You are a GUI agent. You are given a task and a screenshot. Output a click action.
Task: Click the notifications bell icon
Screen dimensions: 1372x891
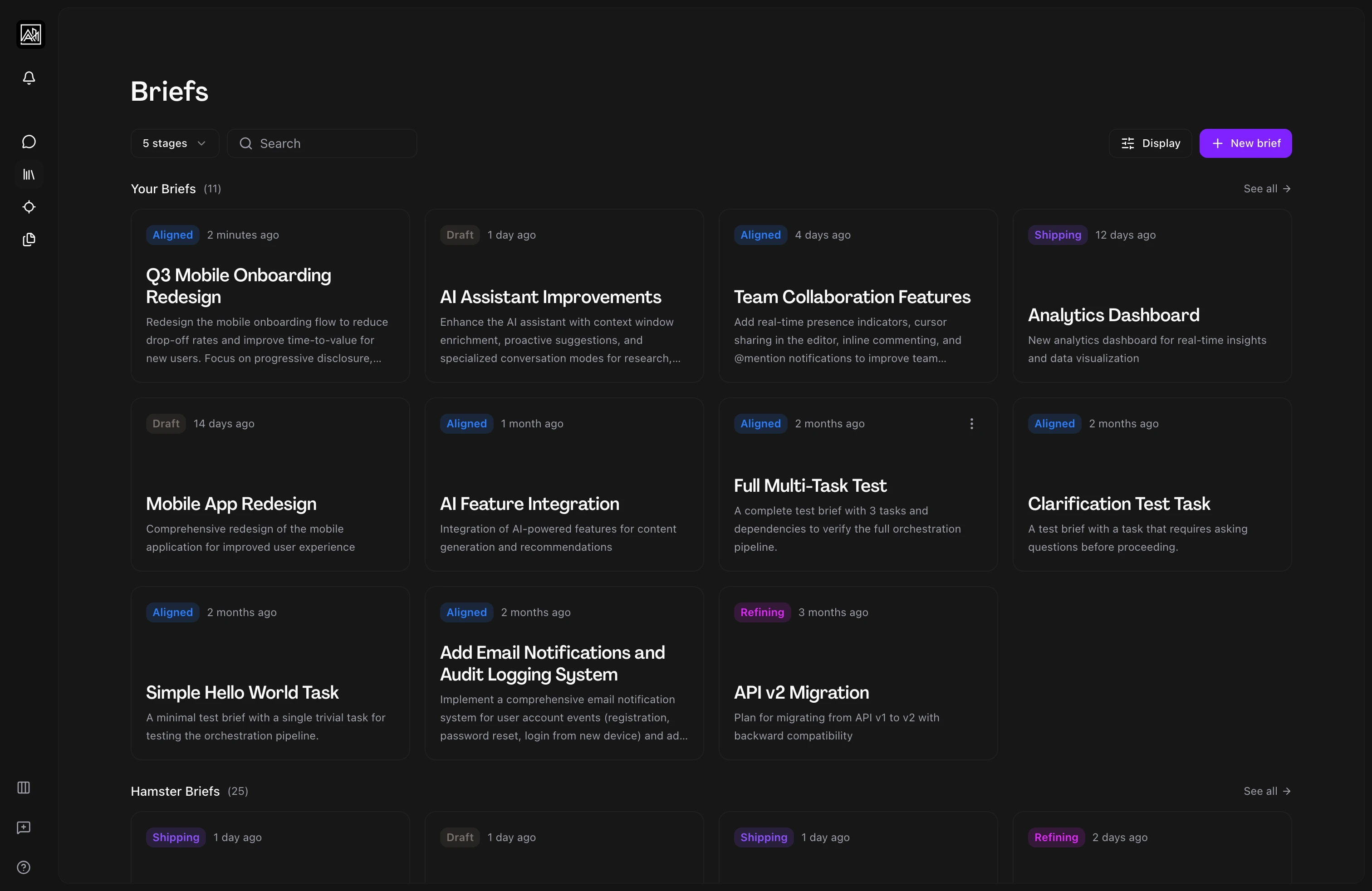click(x=29, y=78)
